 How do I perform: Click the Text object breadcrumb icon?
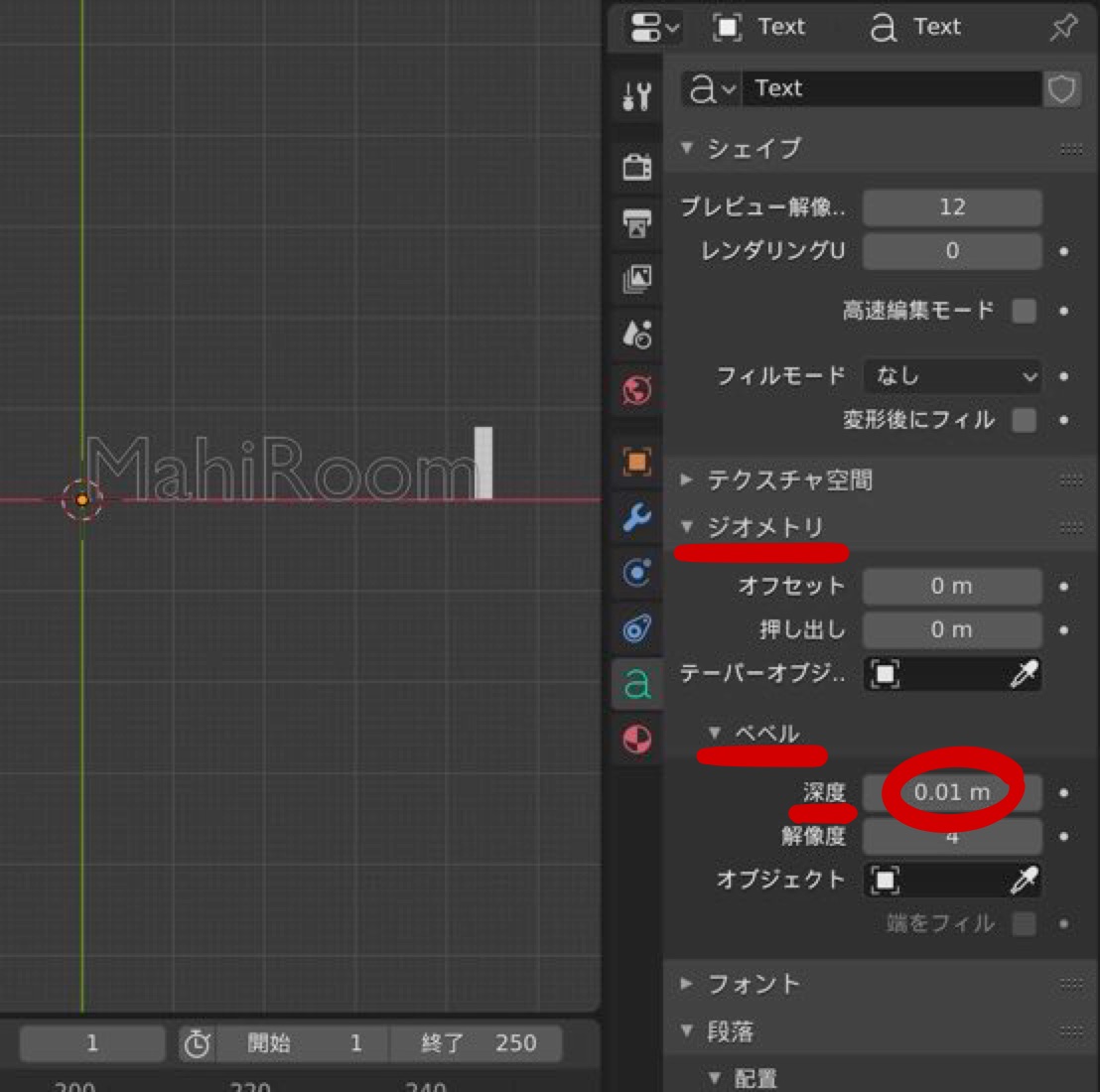click(728, 28)
